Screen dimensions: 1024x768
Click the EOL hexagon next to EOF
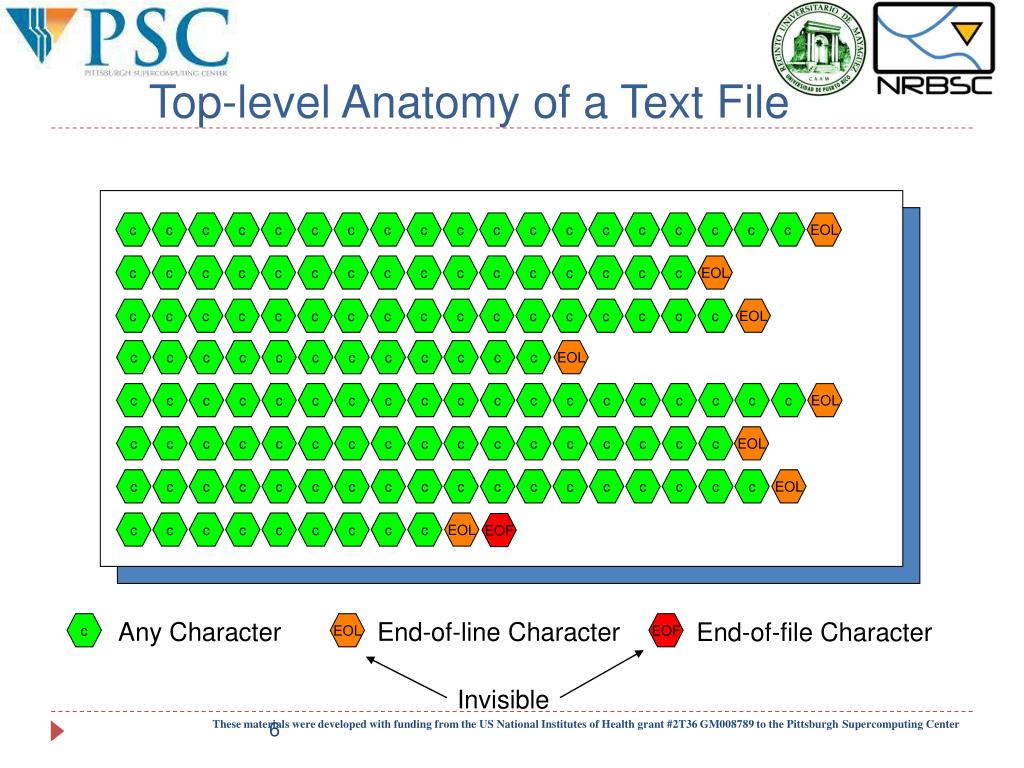coord(462,530)
